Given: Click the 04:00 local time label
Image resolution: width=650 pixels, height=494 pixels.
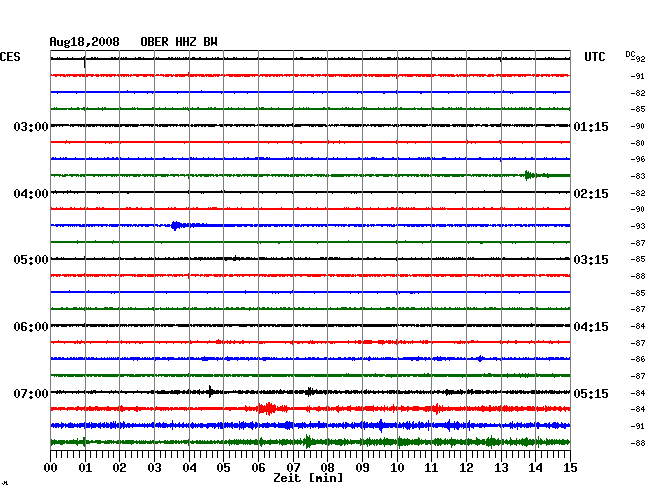Looking at the screenshot, I should click(31, 194).
